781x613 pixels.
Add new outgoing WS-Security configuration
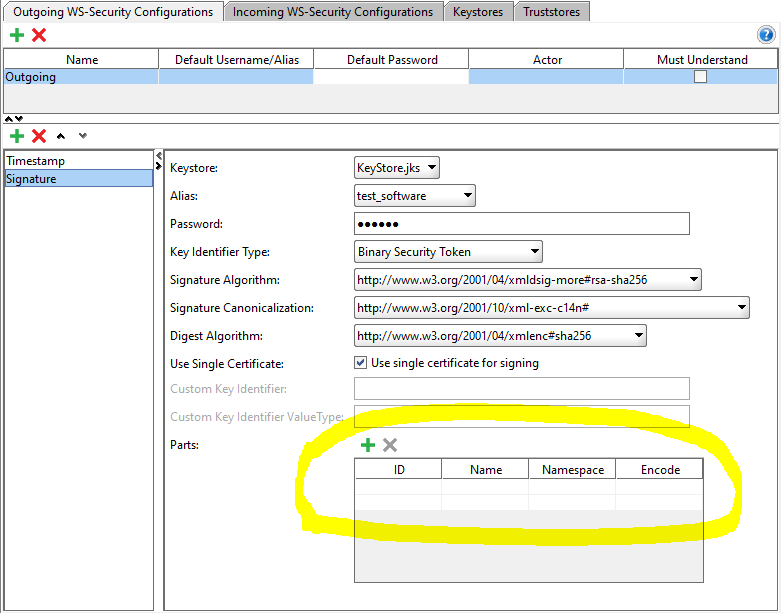[17, 35]
